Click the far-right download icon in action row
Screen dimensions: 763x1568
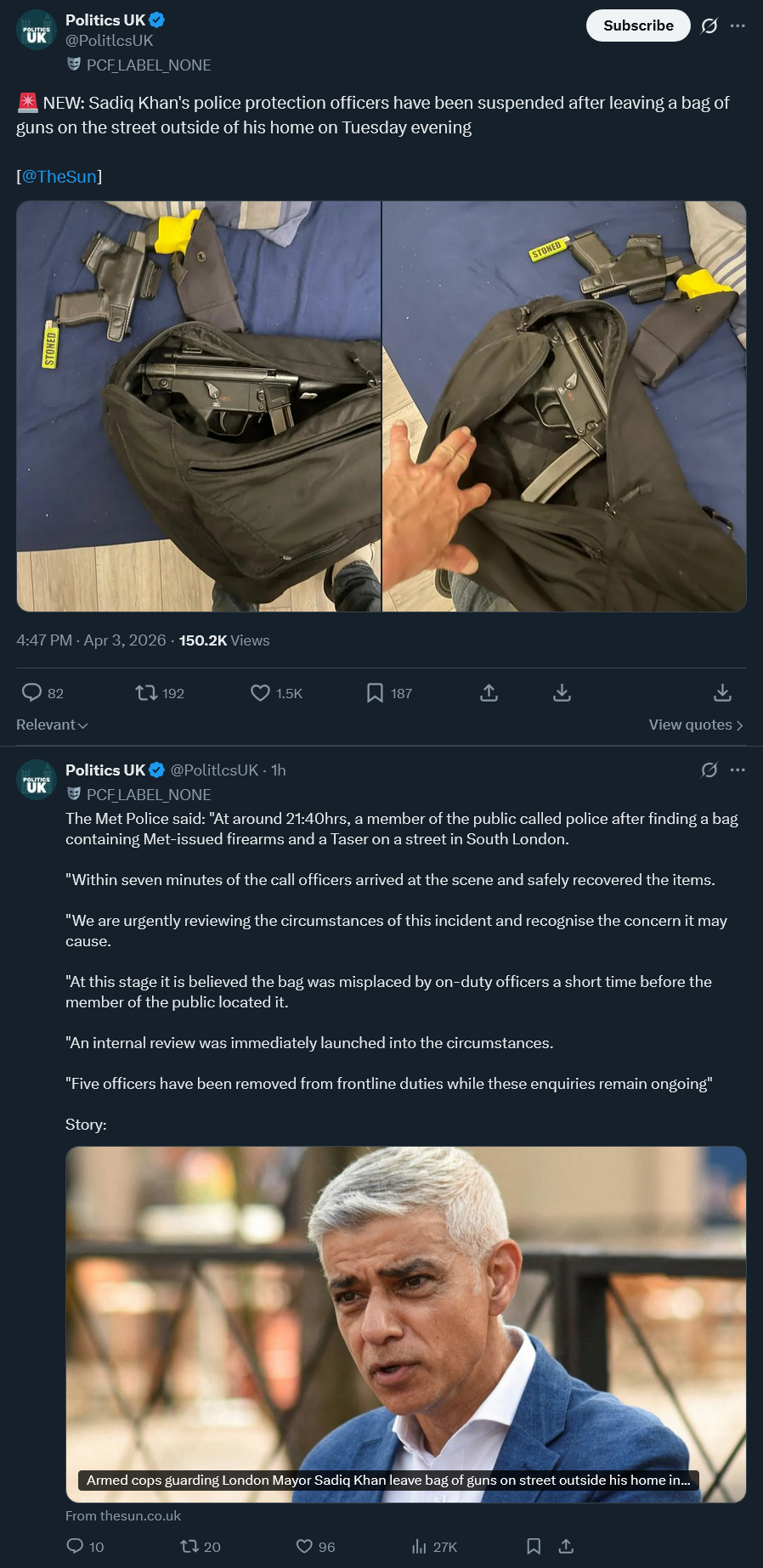coord(722,693)
